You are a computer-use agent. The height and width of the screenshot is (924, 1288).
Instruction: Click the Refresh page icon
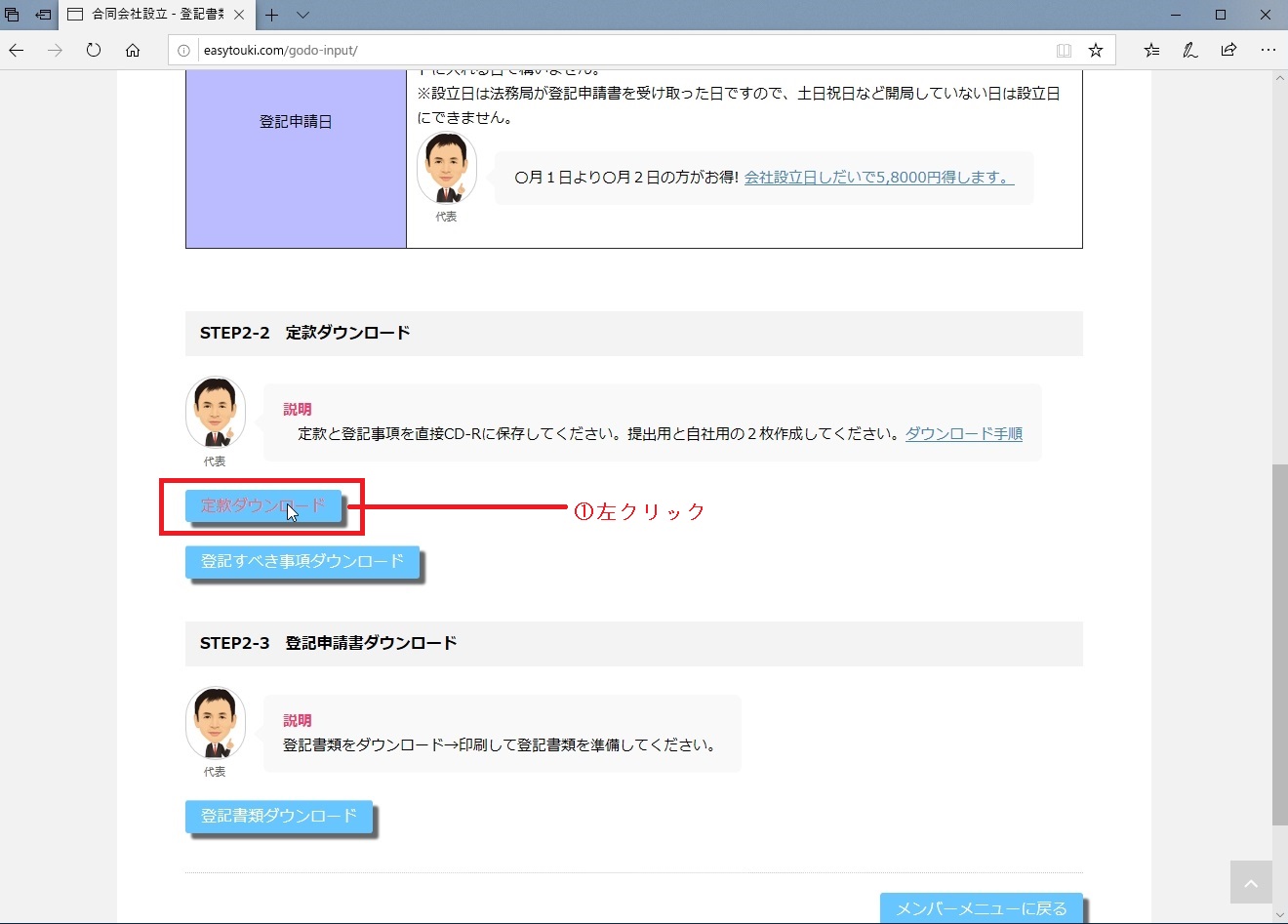(x=94, y=50)
